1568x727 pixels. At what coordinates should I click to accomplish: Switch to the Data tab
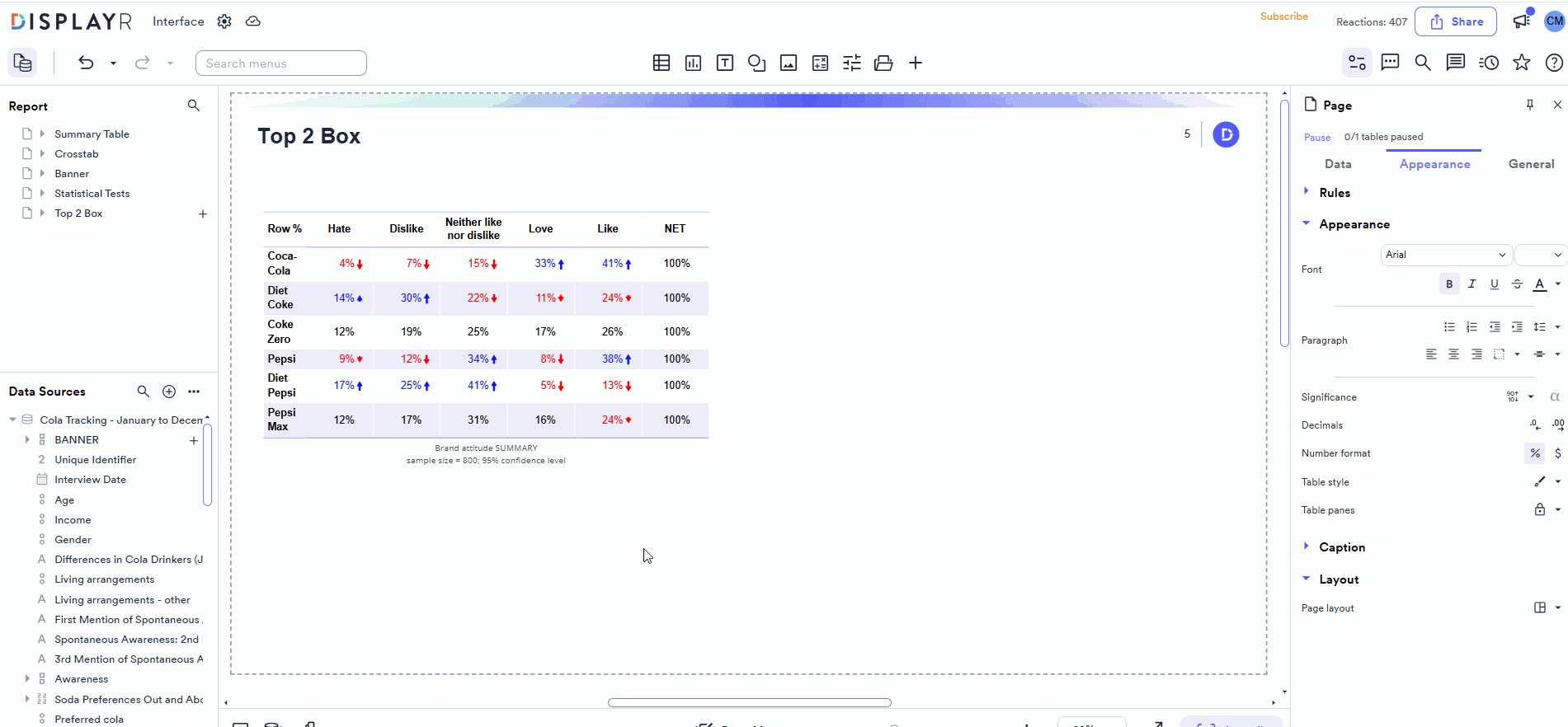(1337, 164)
